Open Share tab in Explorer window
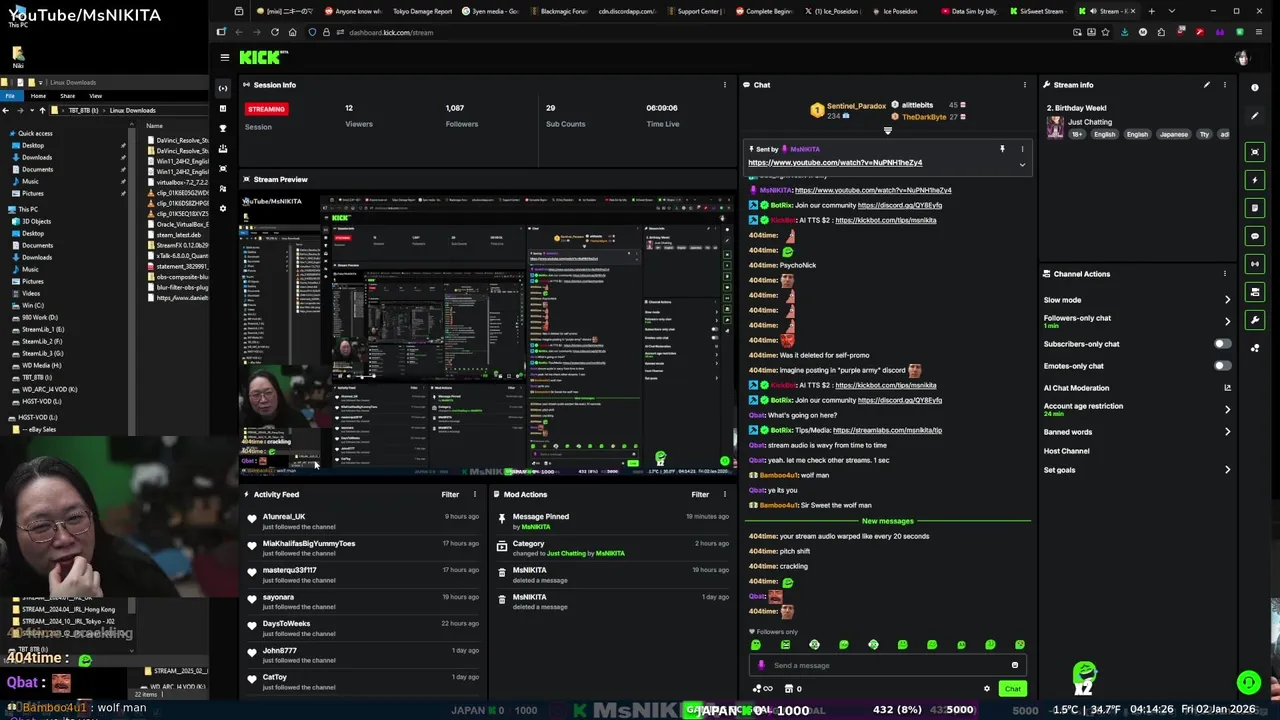The image size is (1280, 720). point(67,96)
